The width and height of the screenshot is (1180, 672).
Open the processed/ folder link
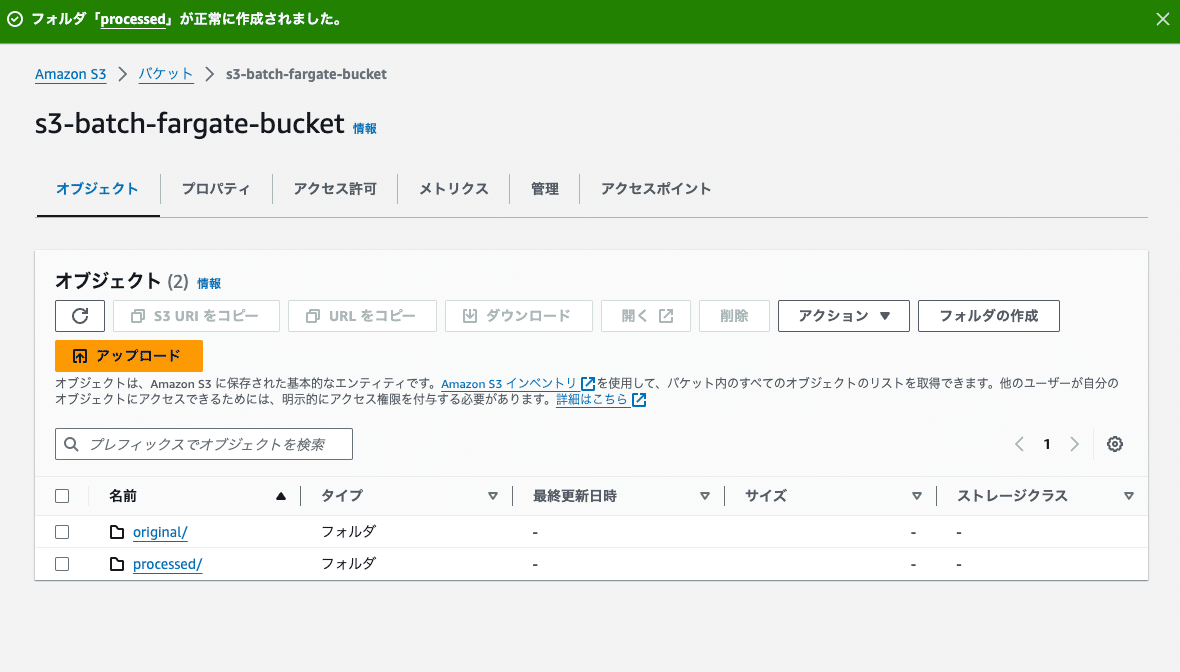point(168,564)
